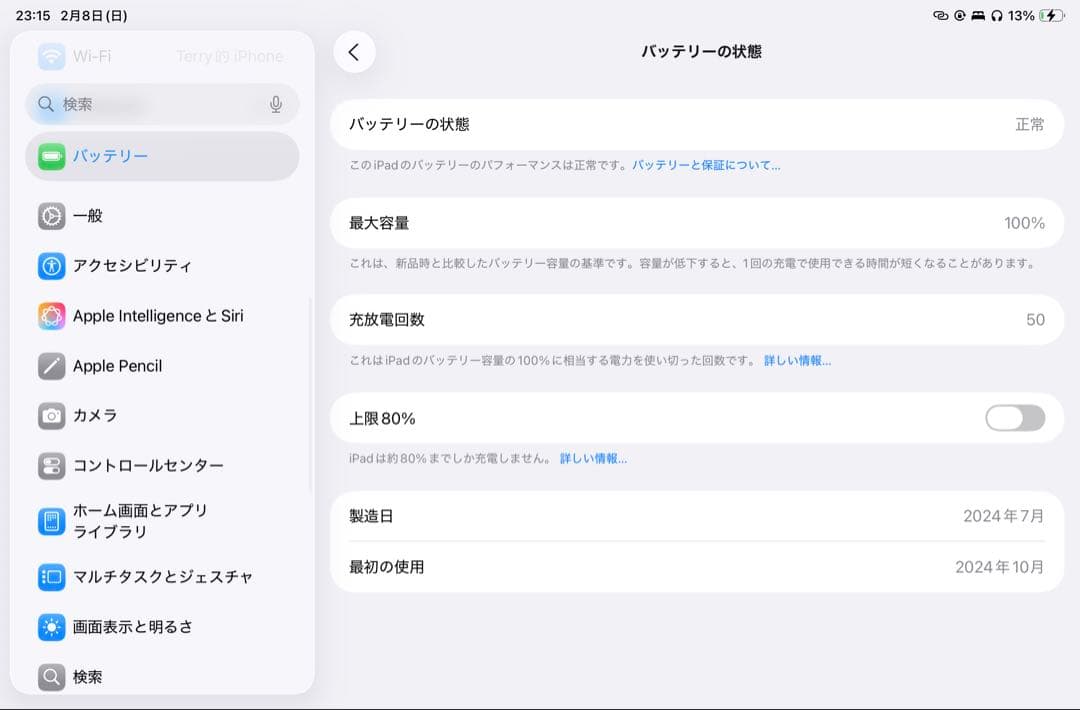Enable the 上限80% charging limit toggle

pos(1014,418)
